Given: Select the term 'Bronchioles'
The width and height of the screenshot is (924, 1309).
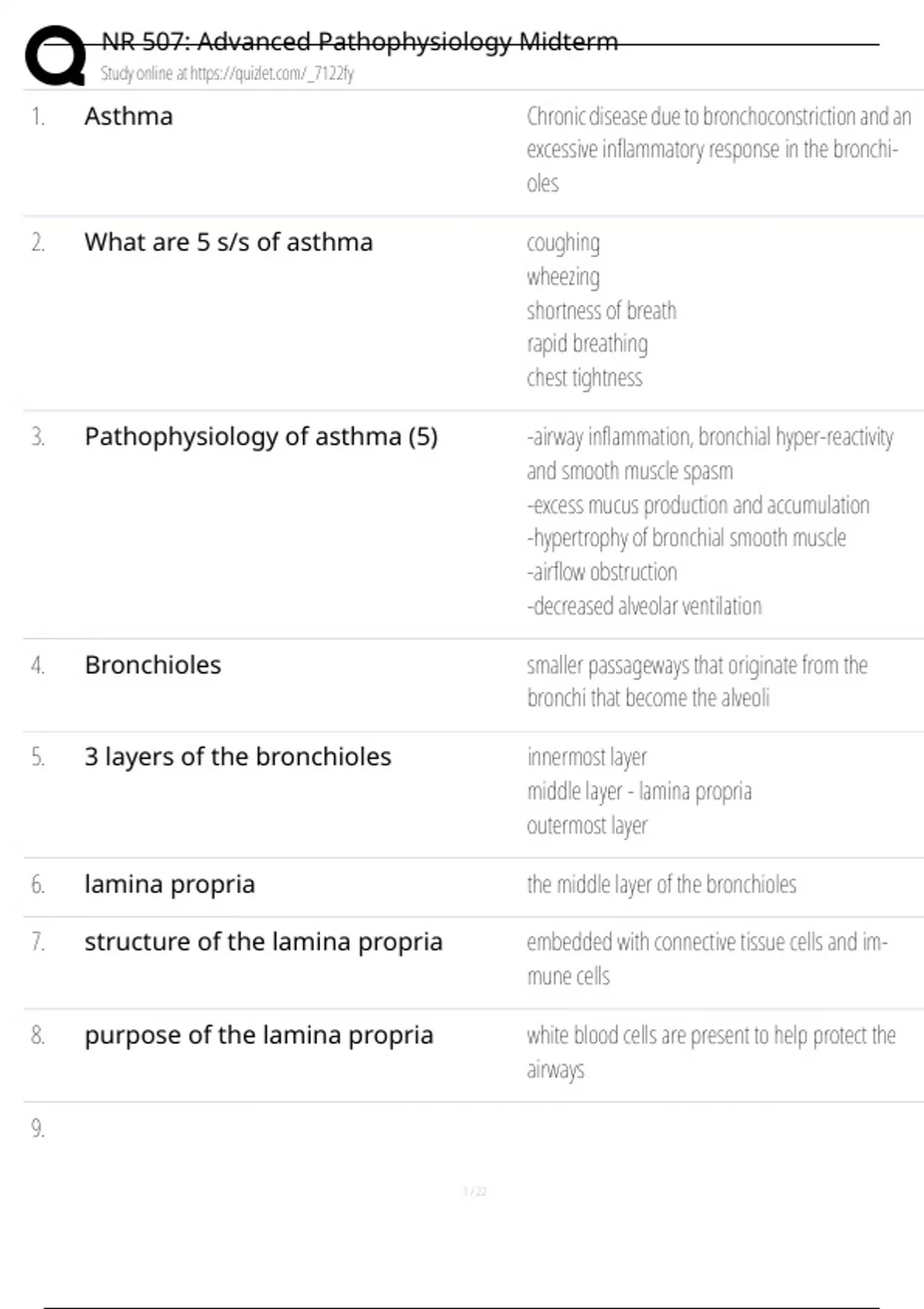Looking at the screenshot, I should click(x=152, y=665).
